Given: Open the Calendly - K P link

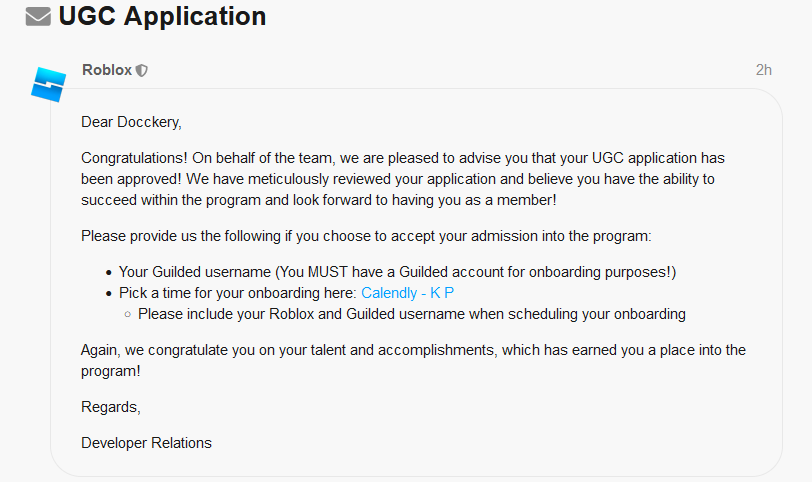Looking at the screenshot, I should tap(408, 293).
